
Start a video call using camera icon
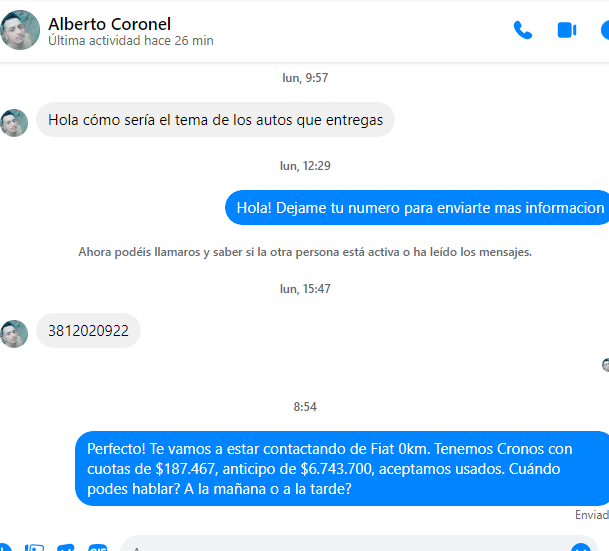(567, 30)
